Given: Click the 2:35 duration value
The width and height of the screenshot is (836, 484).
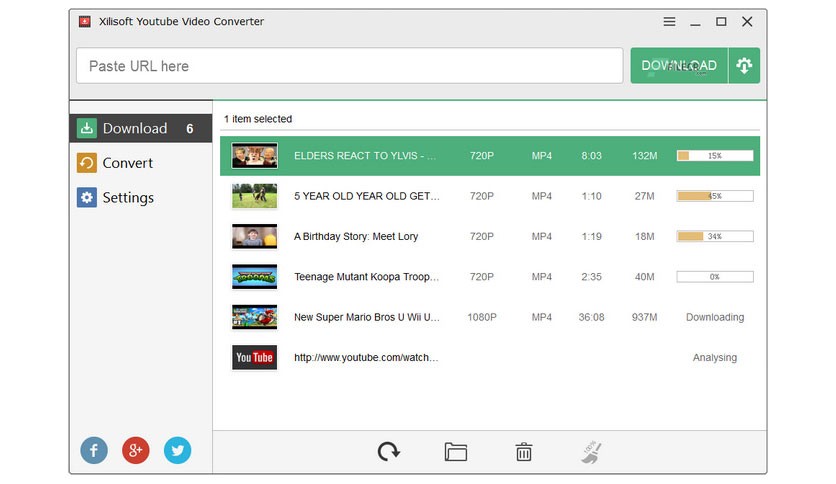Looking at the screenshot, I should (591, 277).
